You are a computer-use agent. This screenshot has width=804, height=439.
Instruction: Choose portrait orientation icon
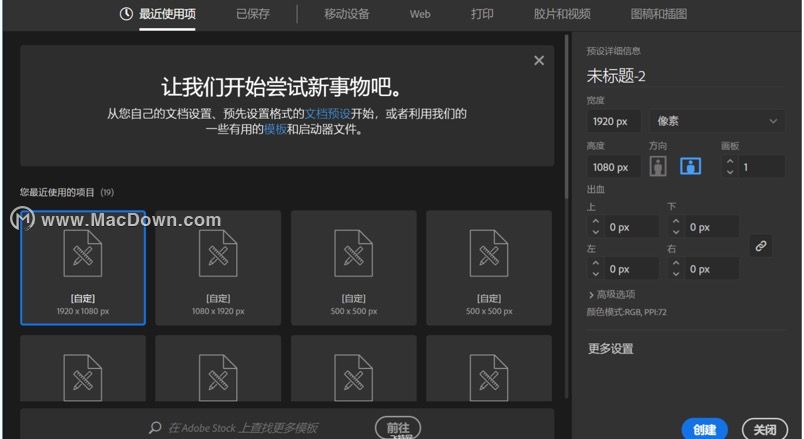[x=658, y=166]
